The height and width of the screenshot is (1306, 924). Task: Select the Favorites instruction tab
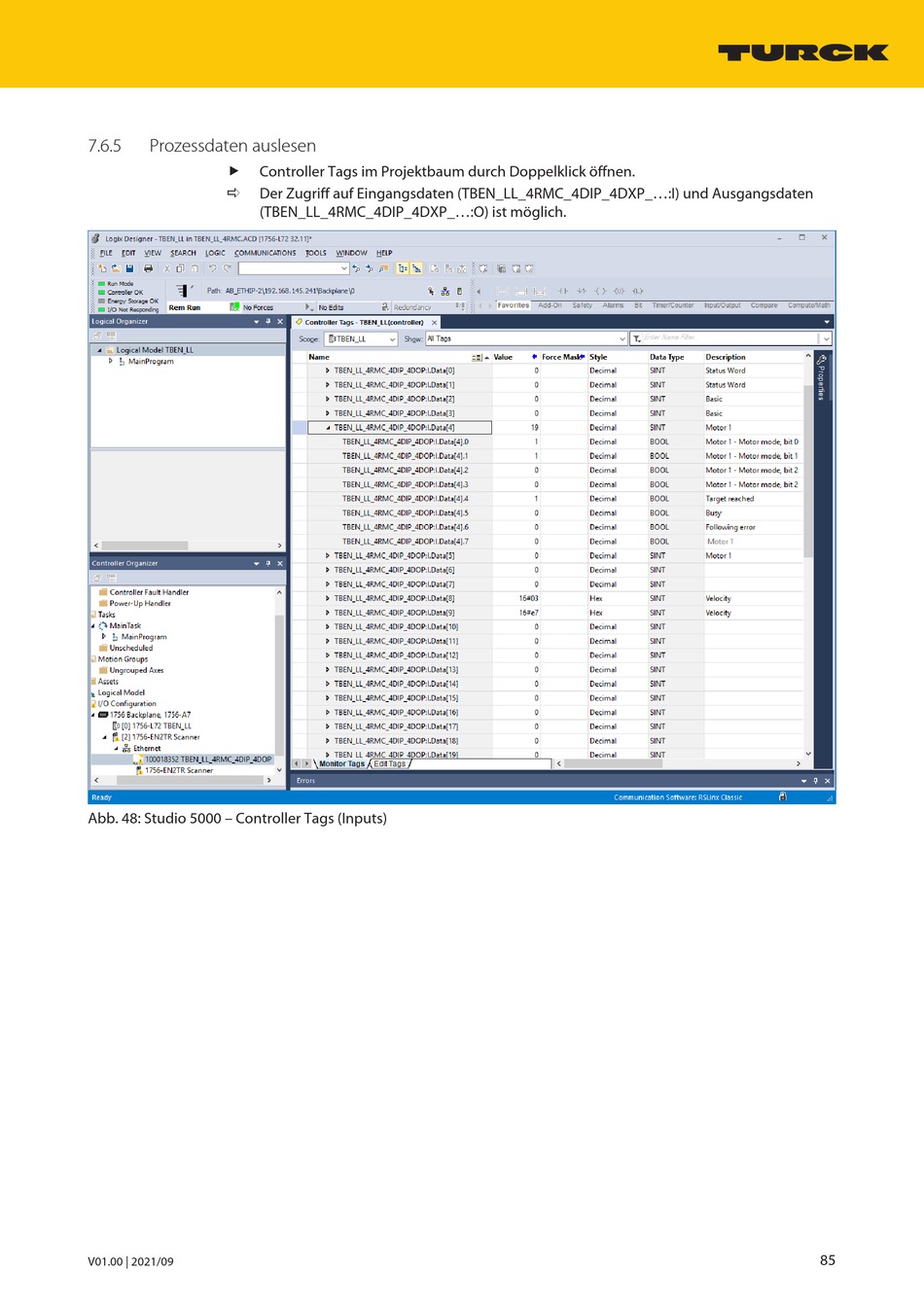tap(513, 305)
